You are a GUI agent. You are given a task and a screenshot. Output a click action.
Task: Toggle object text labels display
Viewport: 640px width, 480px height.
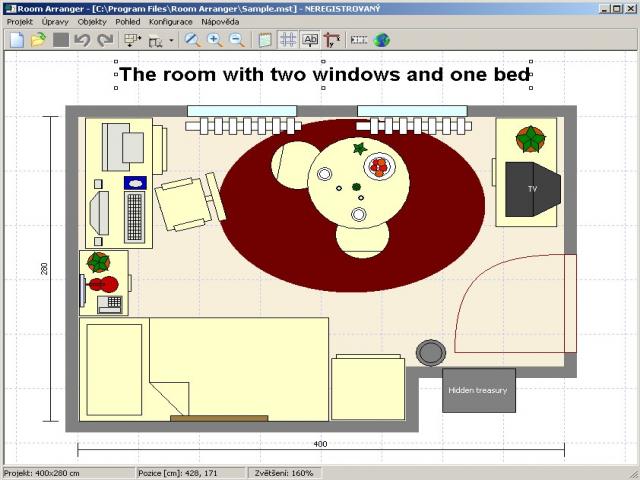pyautogui.click(x=310, y=40)
